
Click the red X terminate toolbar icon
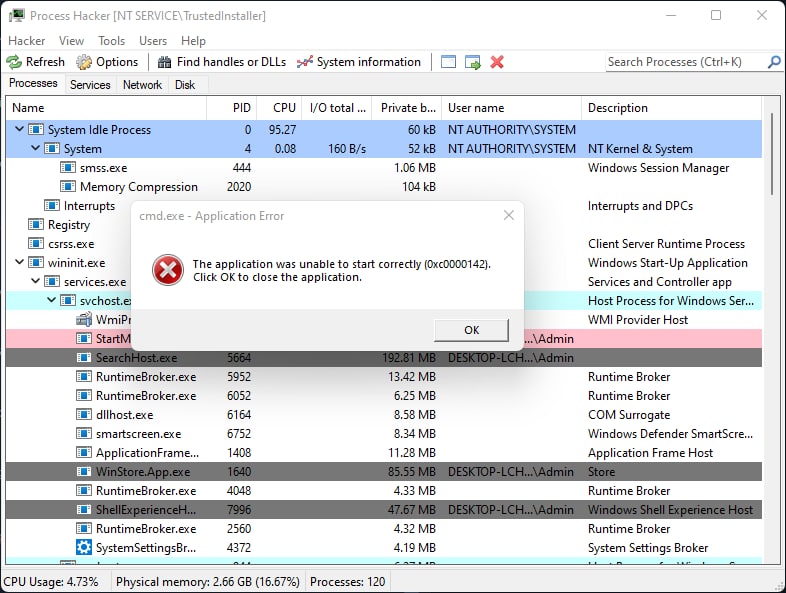coord(497,62)
